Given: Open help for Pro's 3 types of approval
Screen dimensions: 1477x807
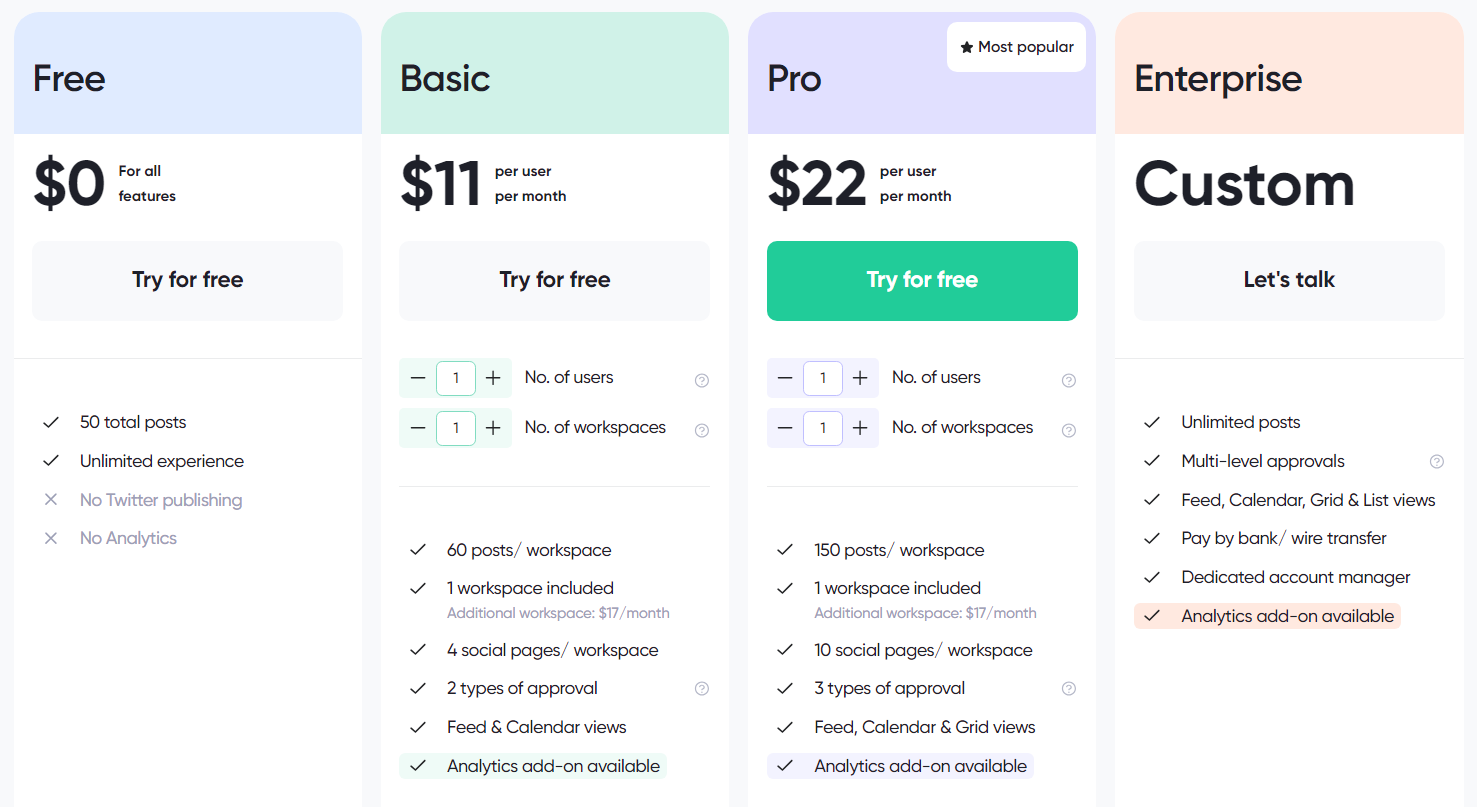Looking at the screenshot, I should (1068, 688).
